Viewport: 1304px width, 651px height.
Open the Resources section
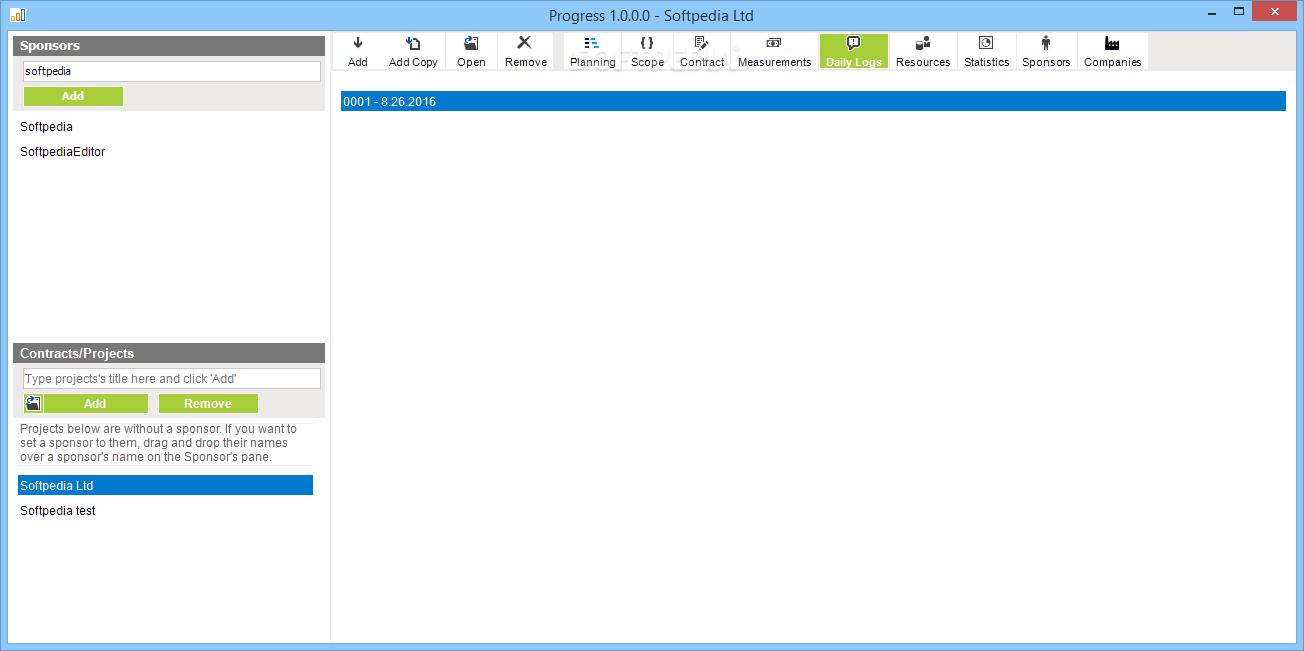[923, 51]
